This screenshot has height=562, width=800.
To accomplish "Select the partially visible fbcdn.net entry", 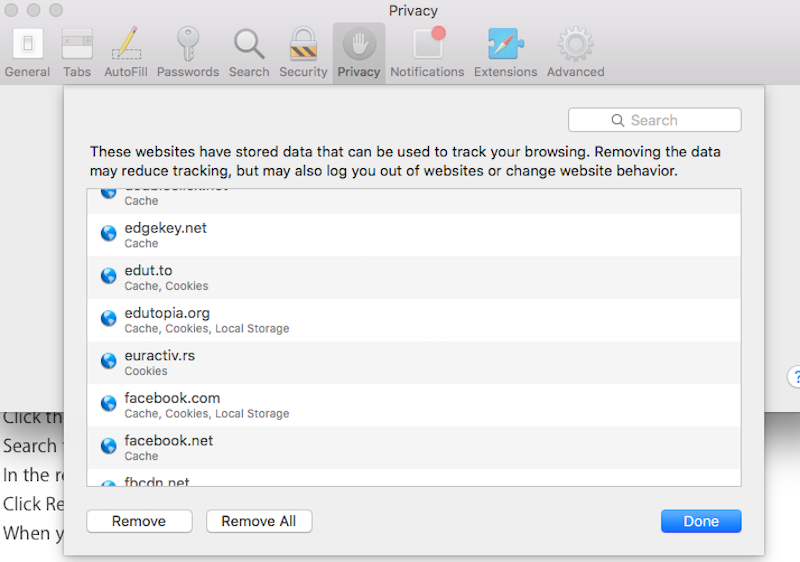I will point(414,478).
